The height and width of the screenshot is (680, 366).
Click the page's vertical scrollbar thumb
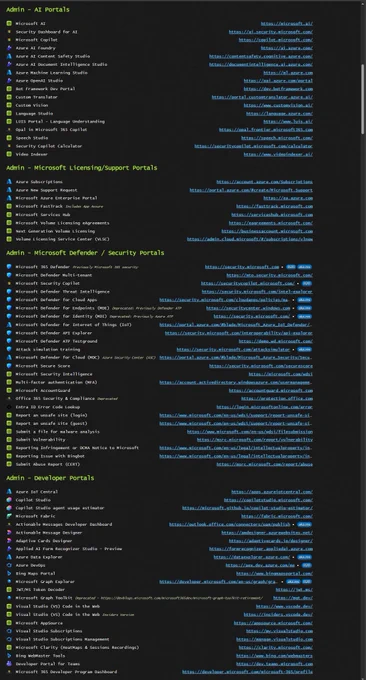(x=363, y=99)
